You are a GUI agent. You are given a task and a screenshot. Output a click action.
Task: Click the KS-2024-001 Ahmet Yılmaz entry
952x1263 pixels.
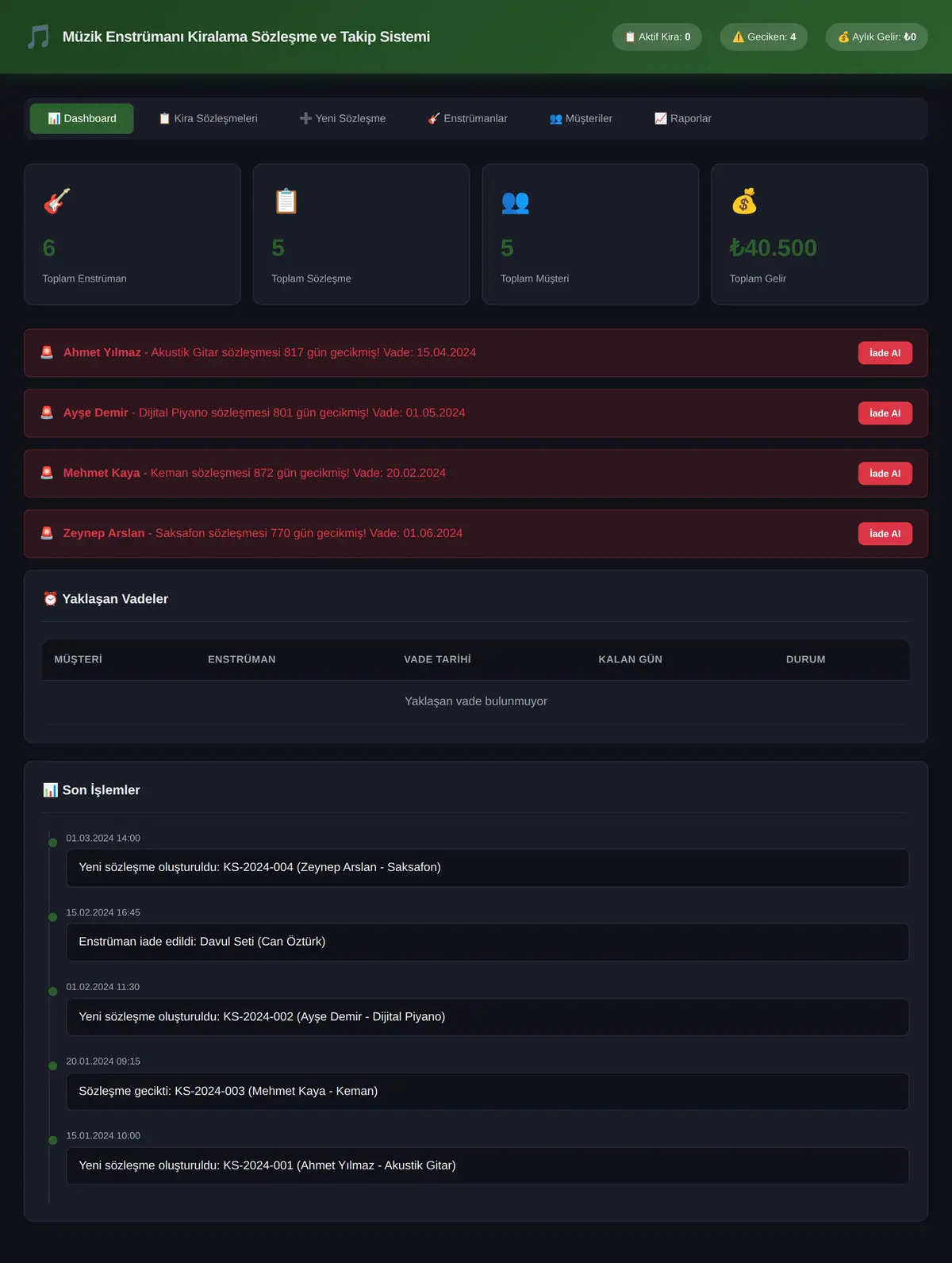[487, 1166]
